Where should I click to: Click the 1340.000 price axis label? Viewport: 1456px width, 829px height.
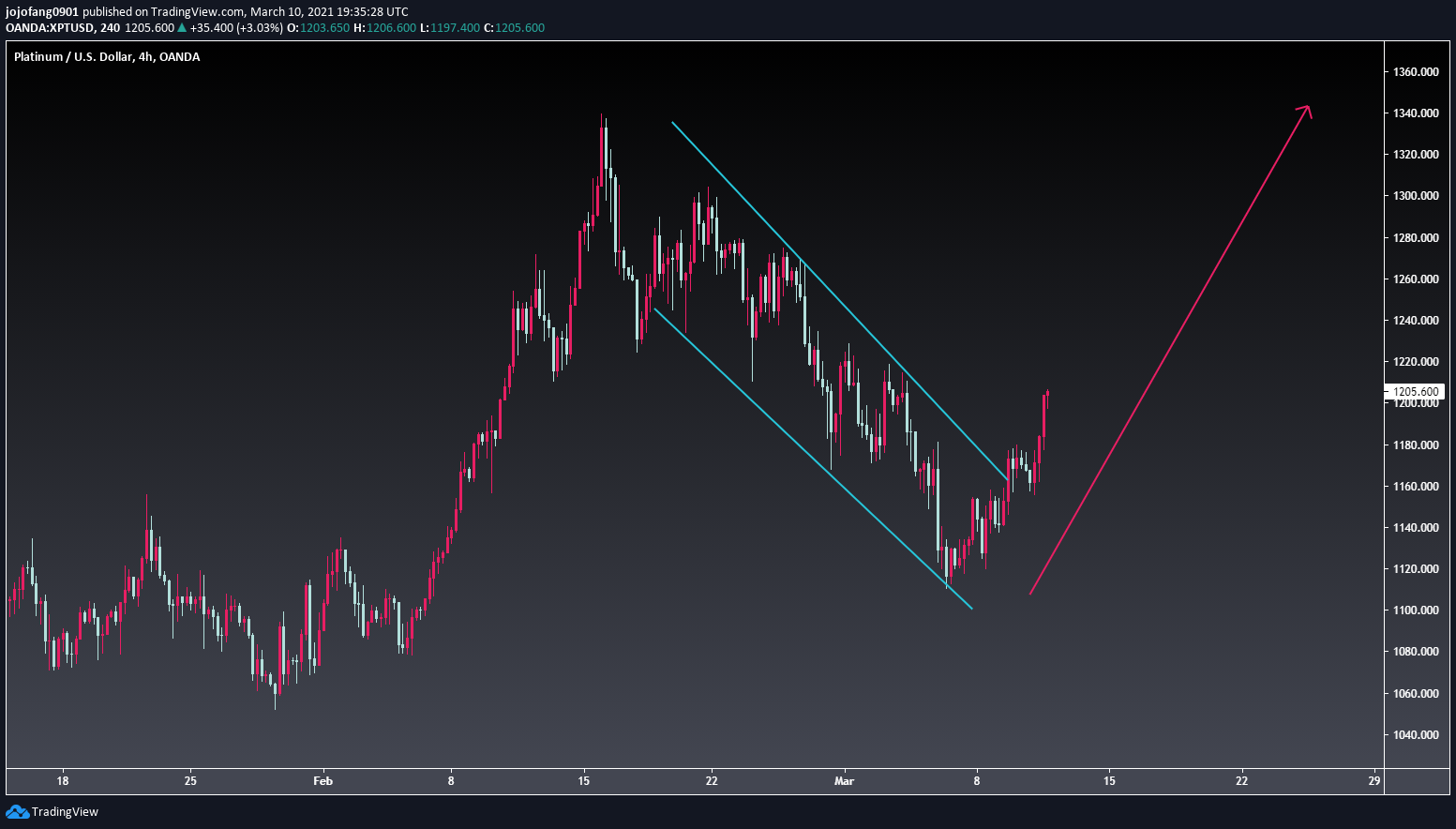pos(1416,113)
